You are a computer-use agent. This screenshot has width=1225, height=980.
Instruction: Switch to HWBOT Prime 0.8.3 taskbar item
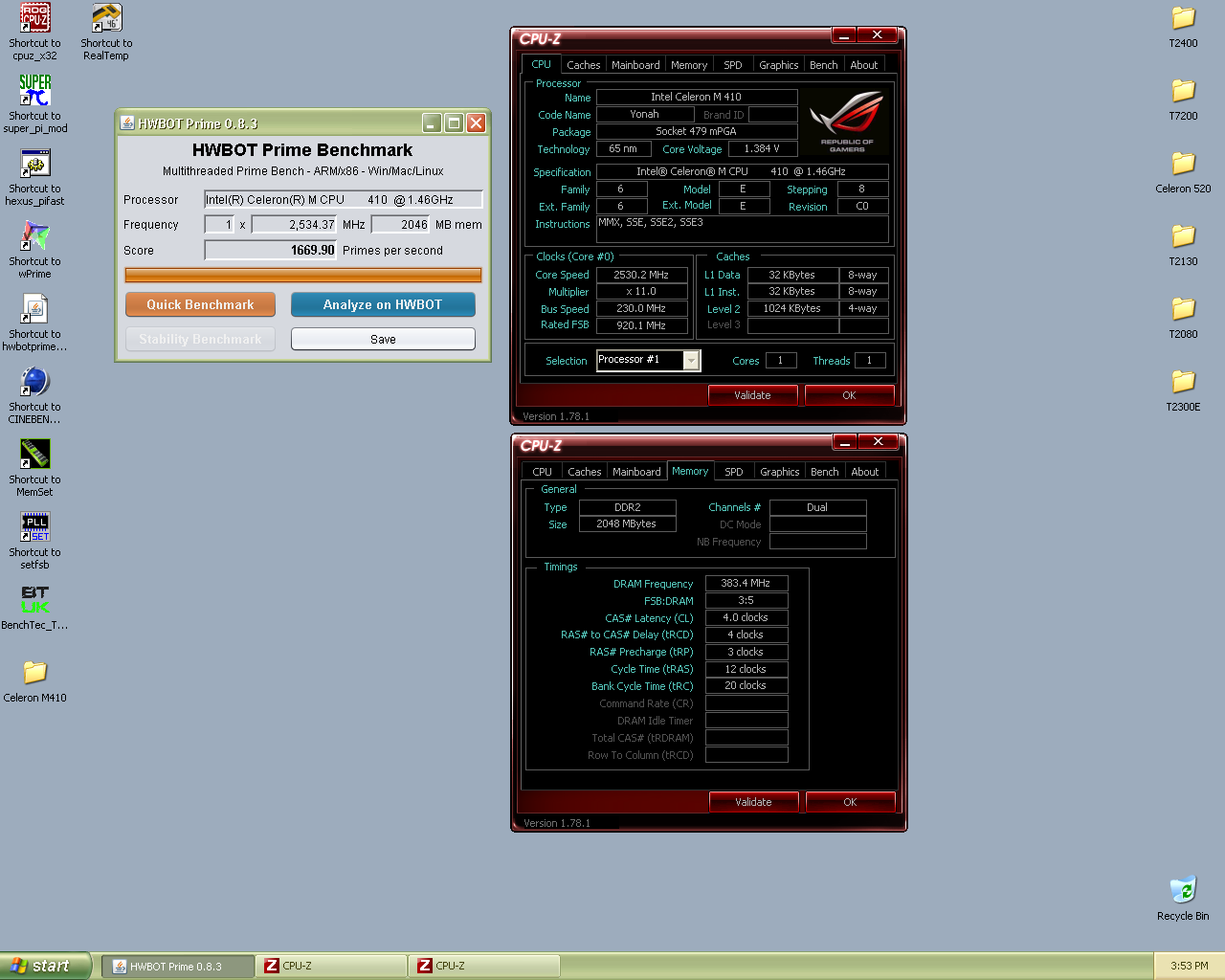(x=178, y=967)
